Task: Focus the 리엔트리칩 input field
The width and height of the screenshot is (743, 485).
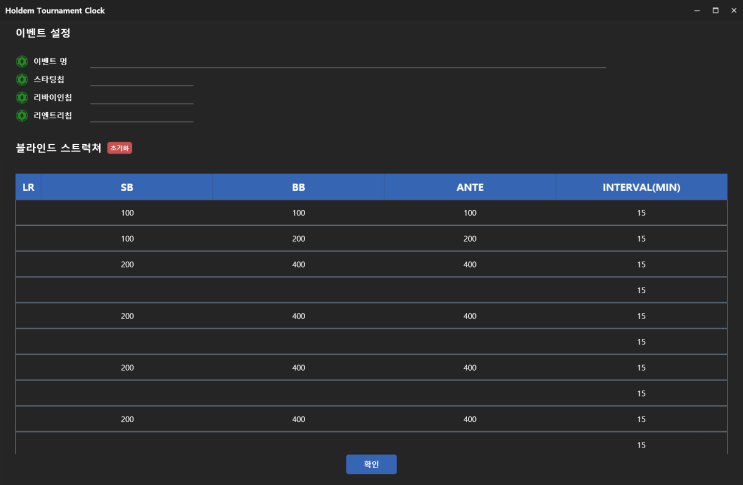Action: (x=142, y=116)
